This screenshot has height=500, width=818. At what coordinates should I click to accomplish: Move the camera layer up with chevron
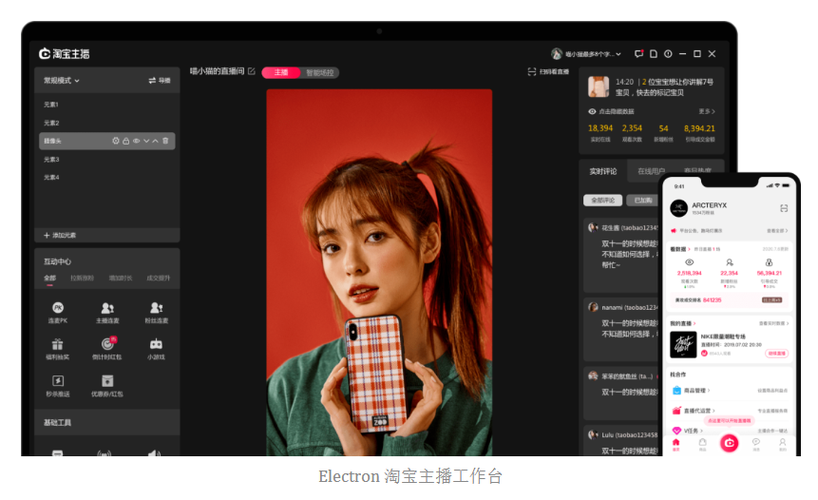pos(155,141)
